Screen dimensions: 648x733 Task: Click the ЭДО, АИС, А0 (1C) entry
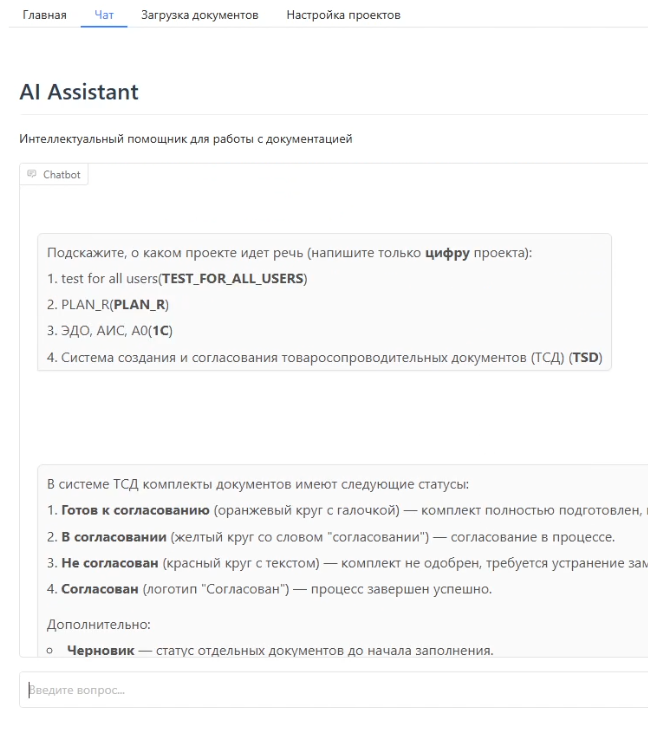click(110, 331)
